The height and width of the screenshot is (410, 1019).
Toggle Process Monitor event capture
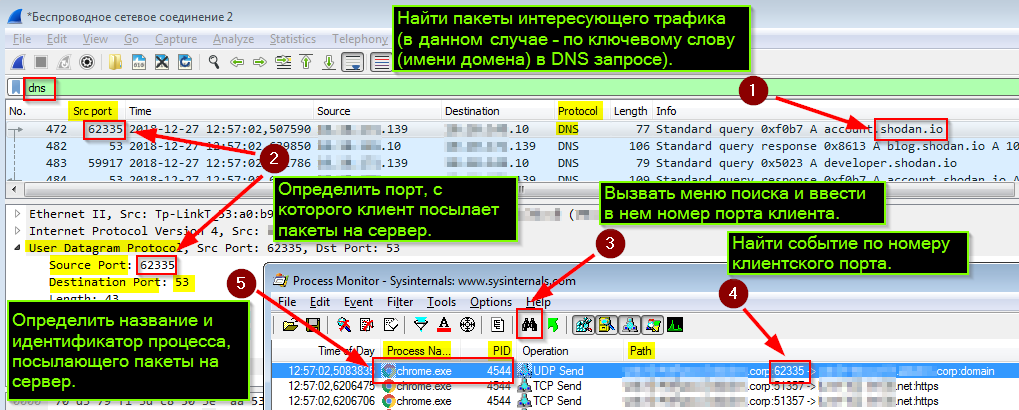click(x=344, y=324)
